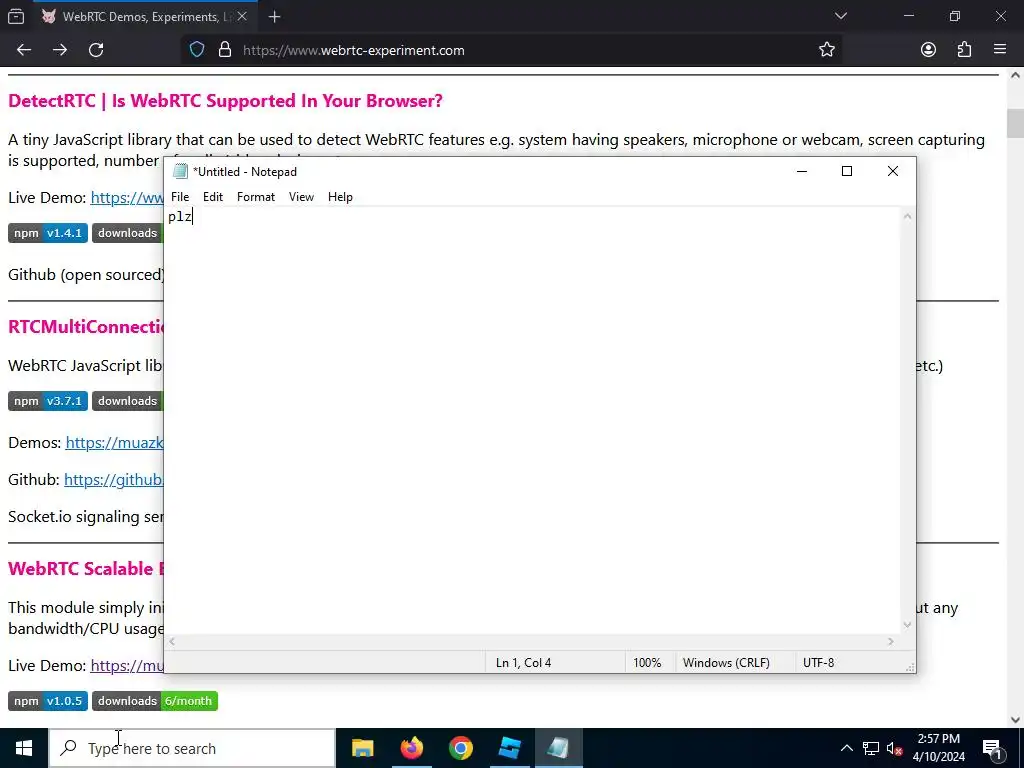Click the UTF-8 encoding status entry
Viewport: 1024px width, 768px height.
(818, 662)
